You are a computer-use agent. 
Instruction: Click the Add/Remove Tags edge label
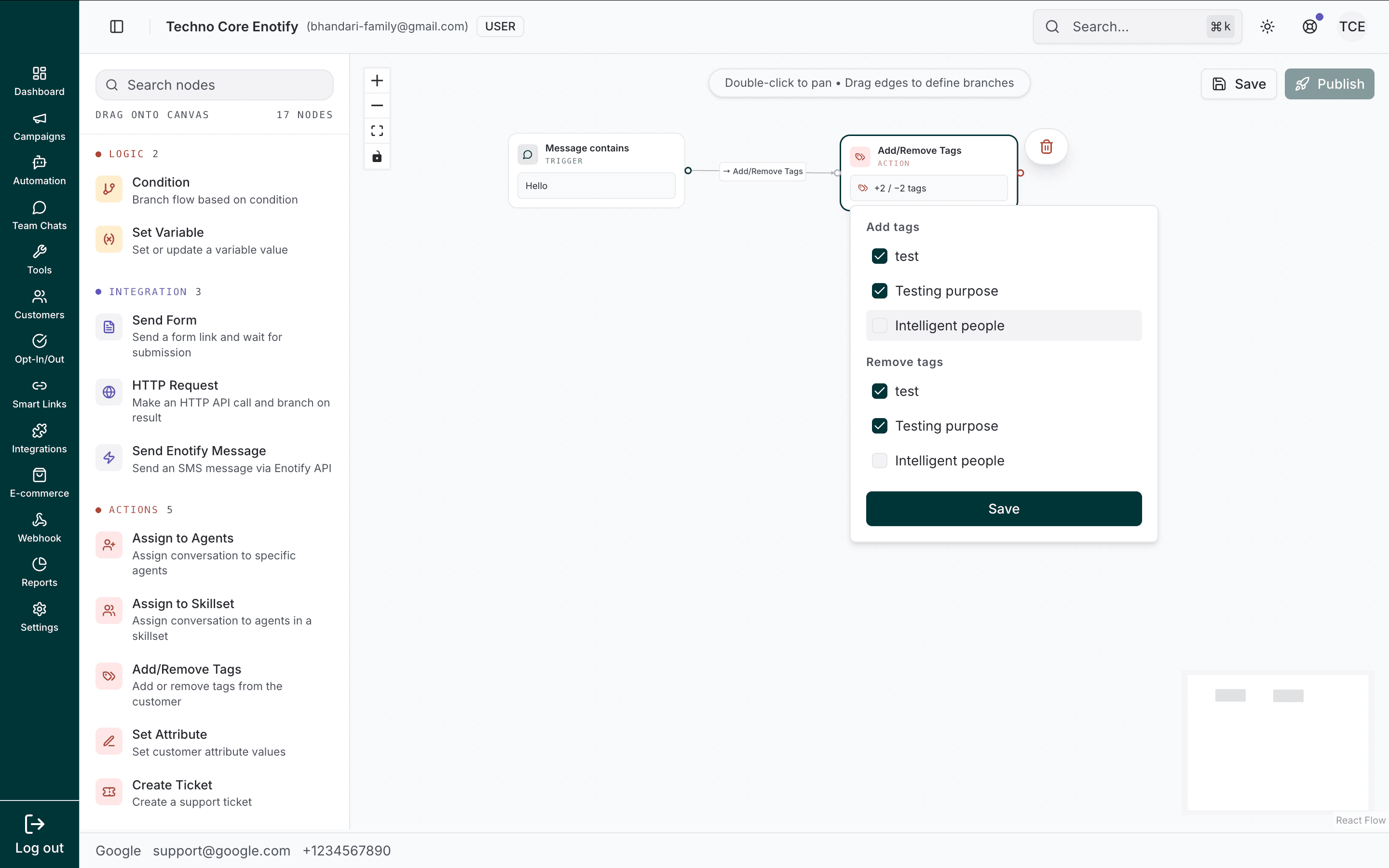coord(763,171)
